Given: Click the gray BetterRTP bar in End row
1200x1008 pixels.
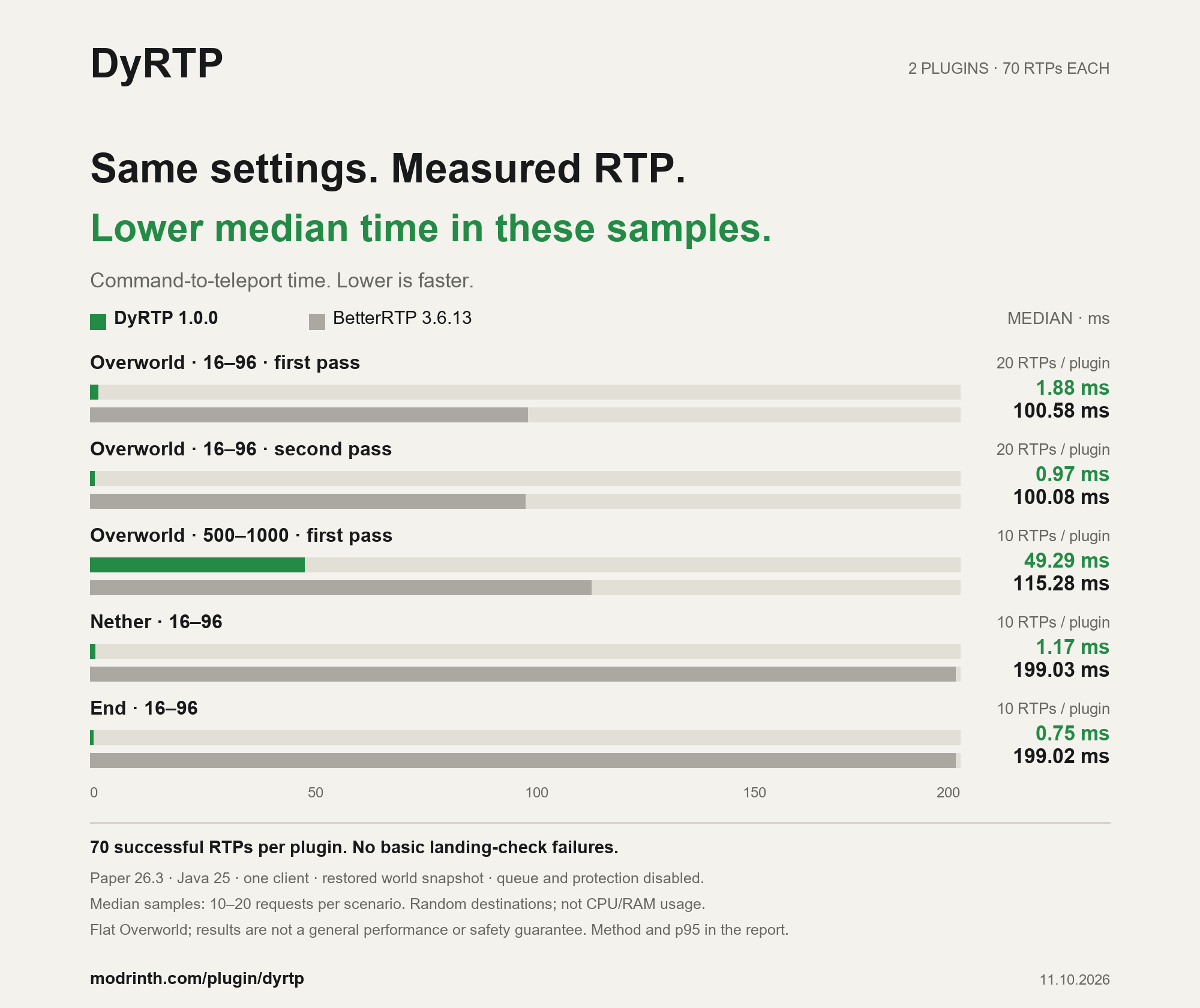Looking at the screenshot, I should (523, 760).
